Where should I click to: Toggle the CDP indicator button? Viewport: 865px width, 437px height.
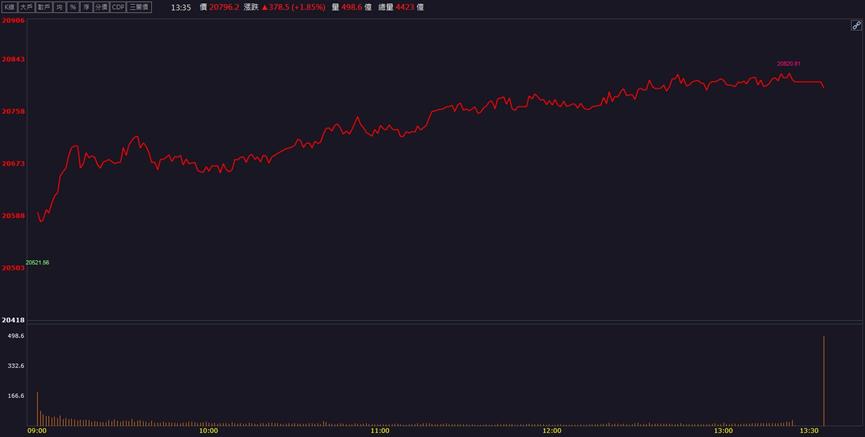pos(118,7)
